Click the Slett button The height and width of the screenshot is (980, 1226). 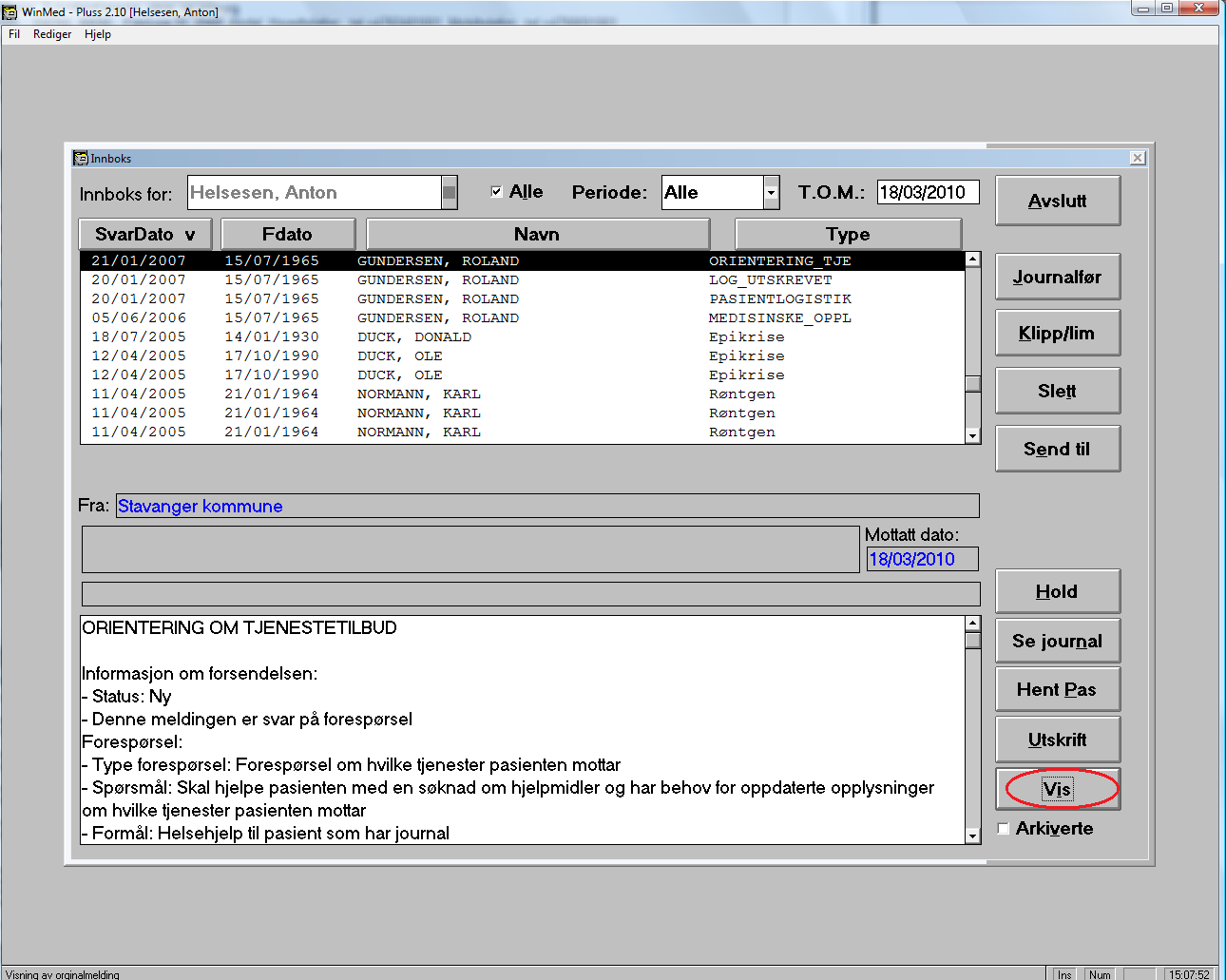(x=1058, y=391)
